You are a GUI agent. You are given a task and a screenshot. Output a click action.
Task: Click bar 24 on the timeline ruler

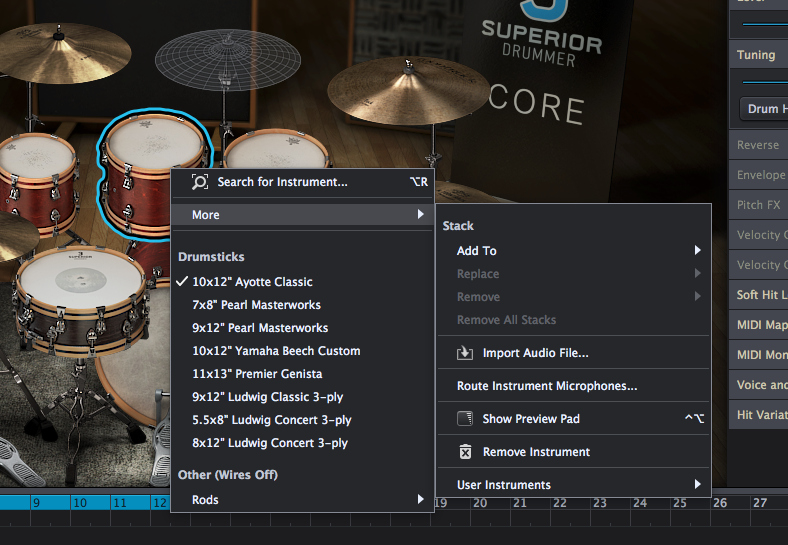[x=640, y=503]
